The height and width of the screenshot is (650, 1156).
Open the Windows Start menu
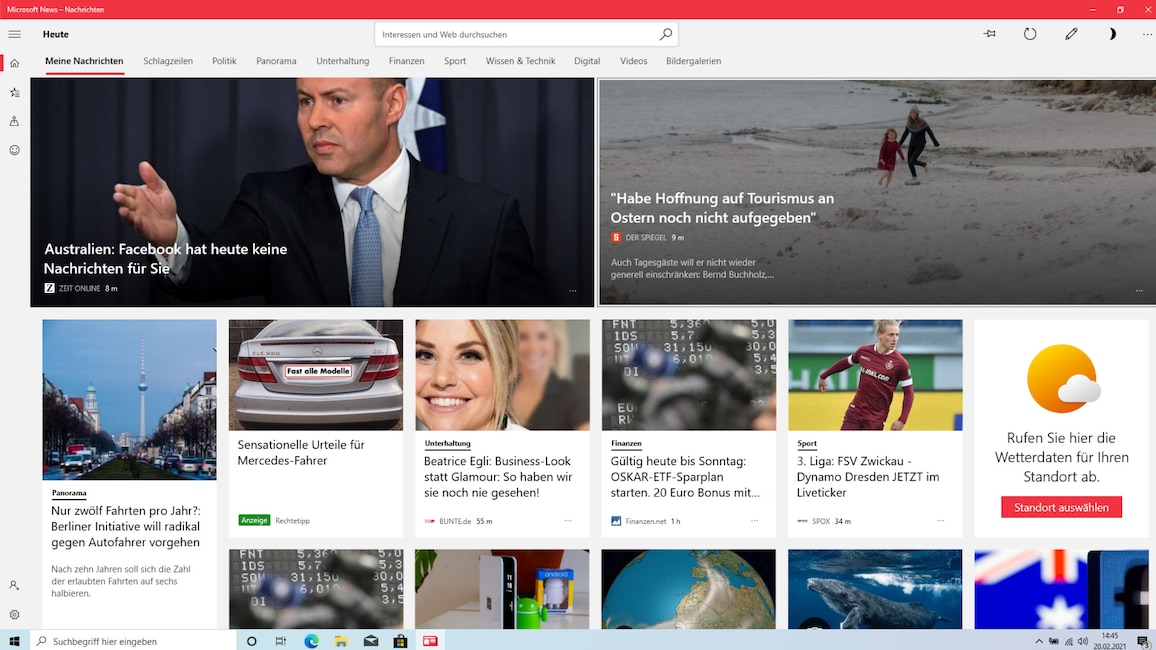(14, 641)
